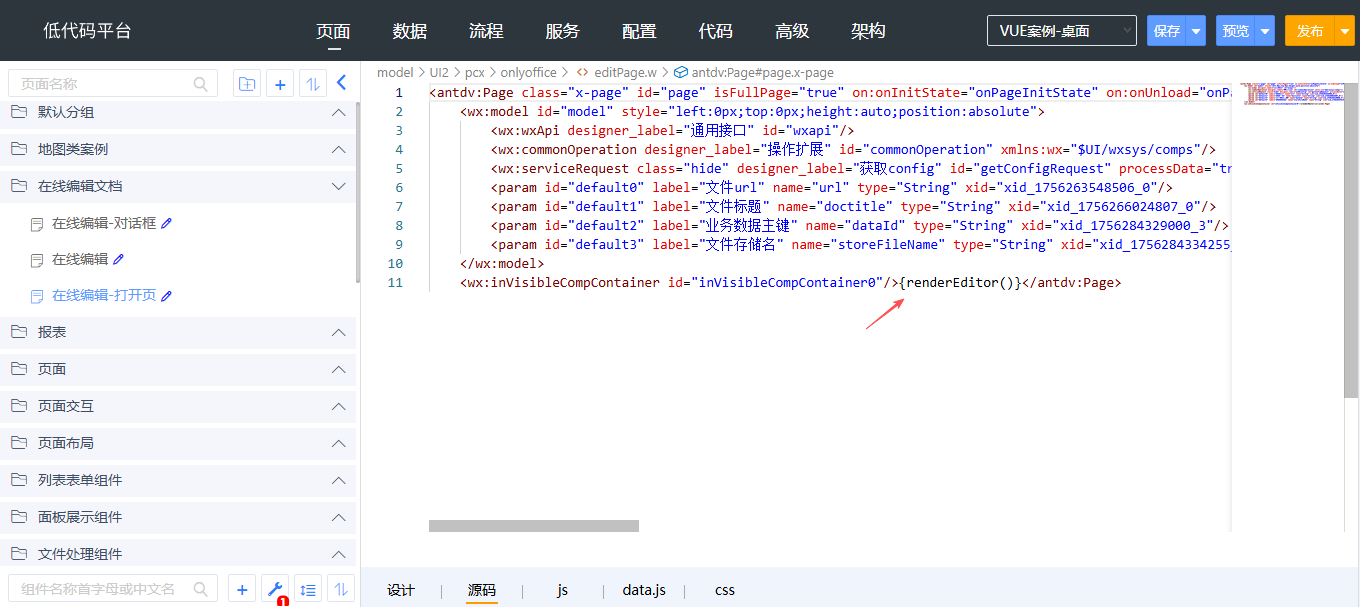This screenshot has width=1360, height=607.
Task: Collapse left panel with the blue chevron
Action: (341, 83)
